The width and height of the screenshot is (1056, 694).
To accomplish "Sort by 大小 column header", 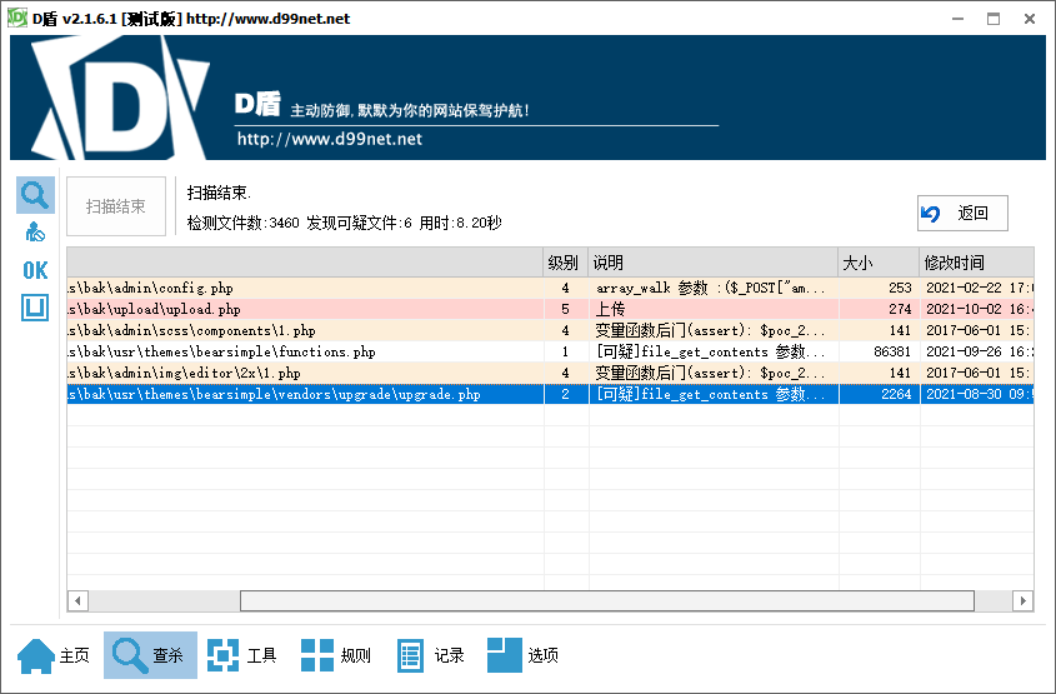I will [879, 262].
